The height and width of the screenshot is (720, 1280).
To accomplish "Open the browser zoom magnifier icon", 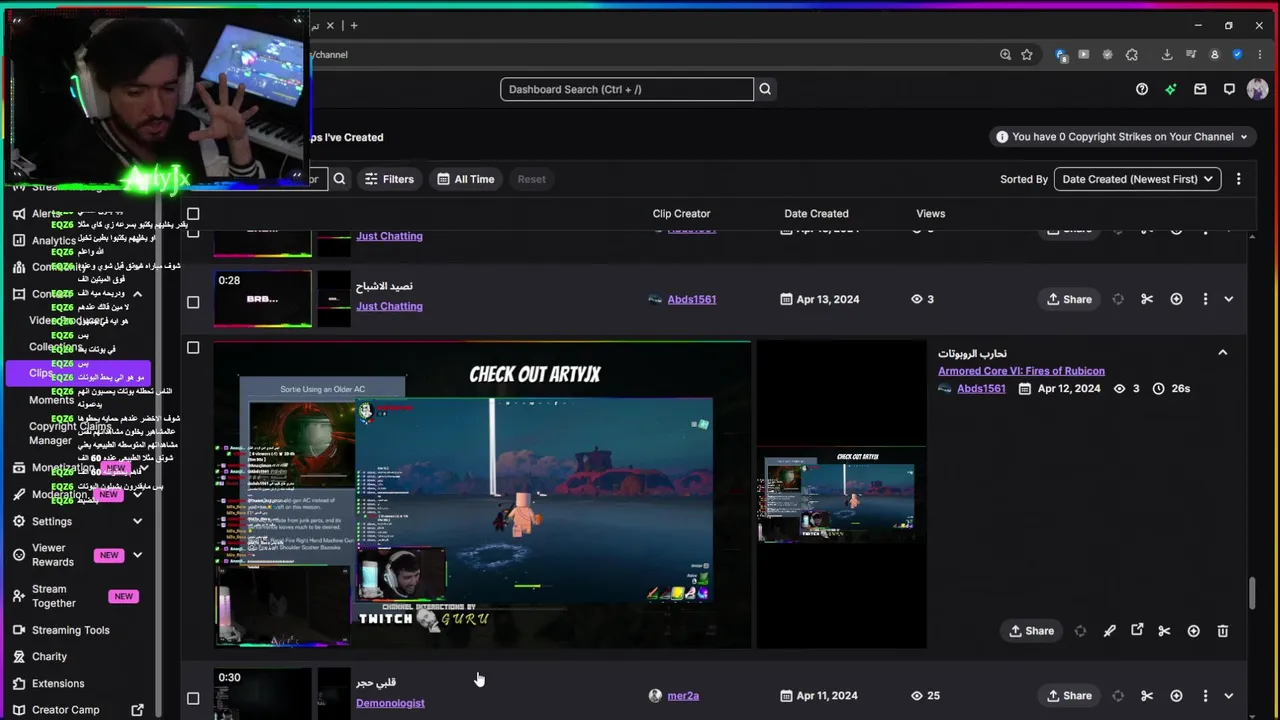I will pos(1005,54).
